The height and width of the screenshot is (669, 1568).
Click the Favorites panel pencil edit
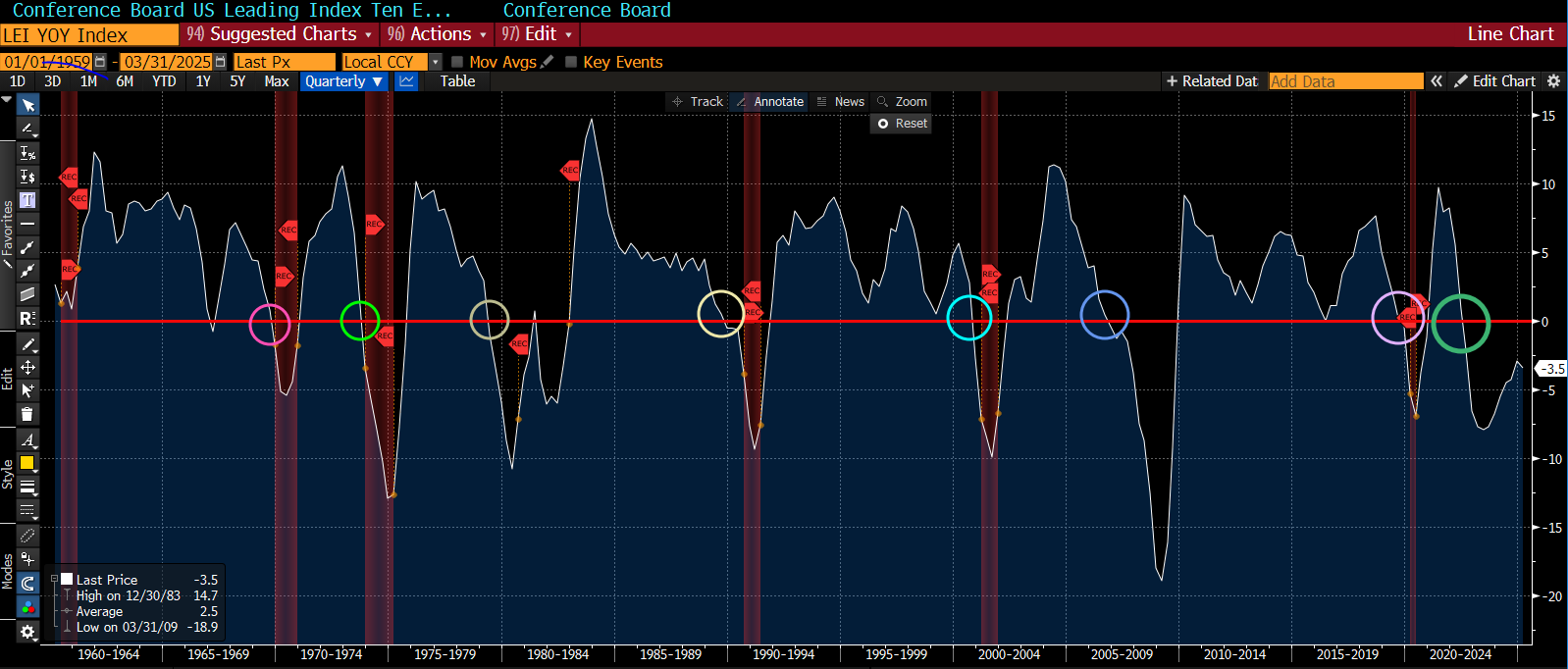[x=8, y=264]
